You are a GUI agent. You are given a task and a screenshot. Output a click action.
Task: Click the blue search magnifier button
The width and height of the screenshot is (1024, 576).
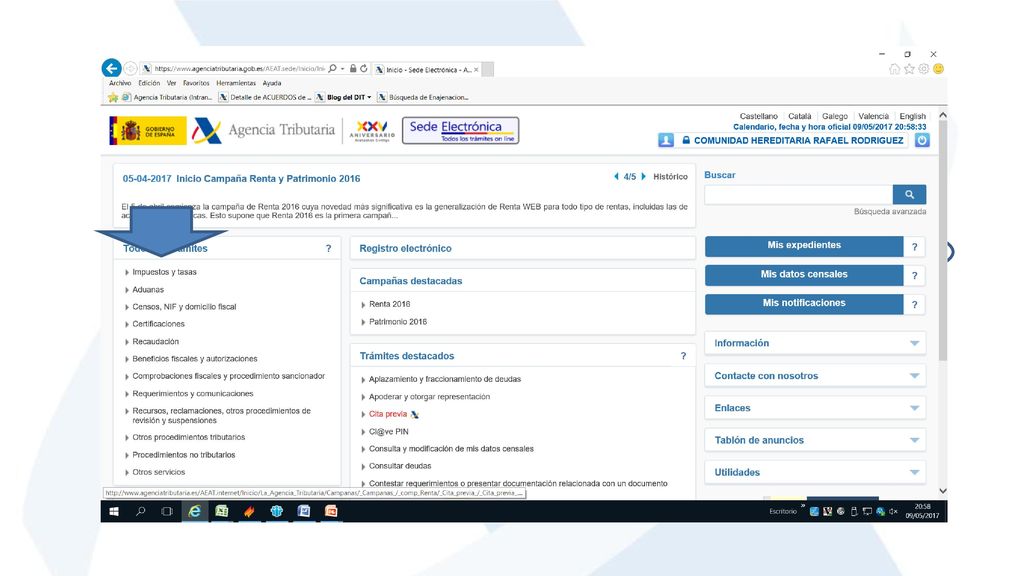909,195
